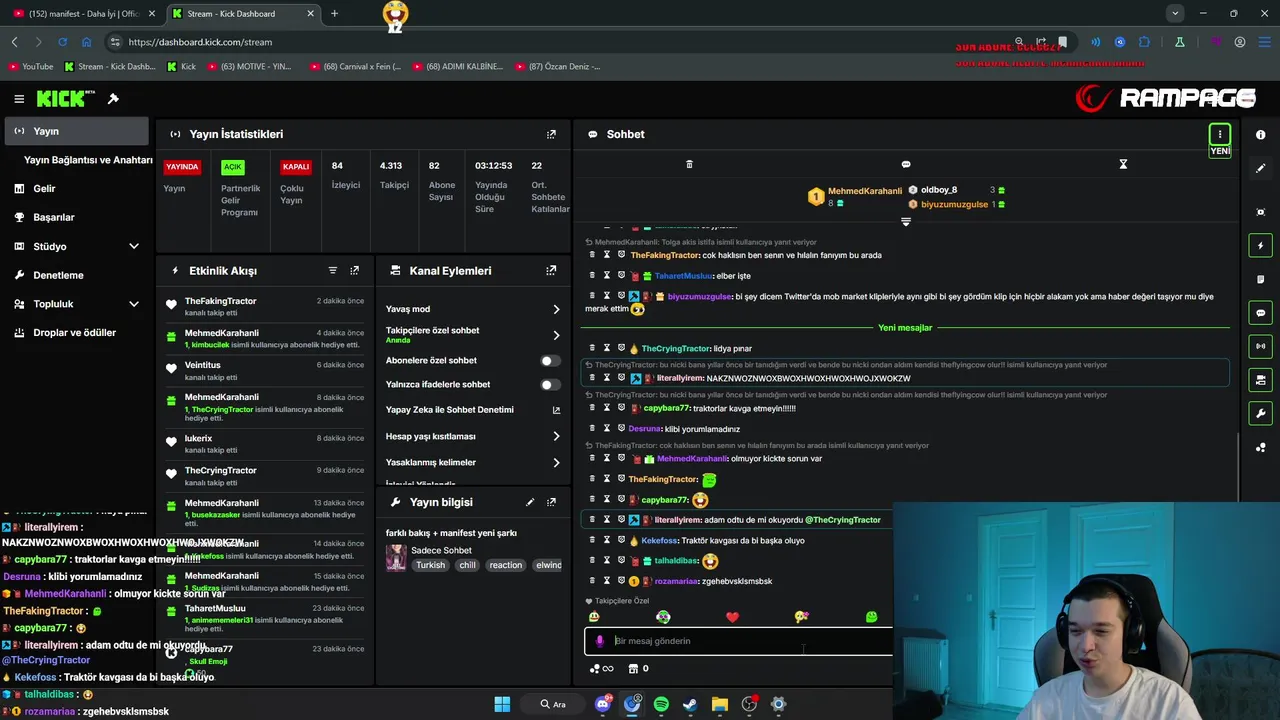
Task: Insert the green blob emote
Action: [x=871, y=617]
